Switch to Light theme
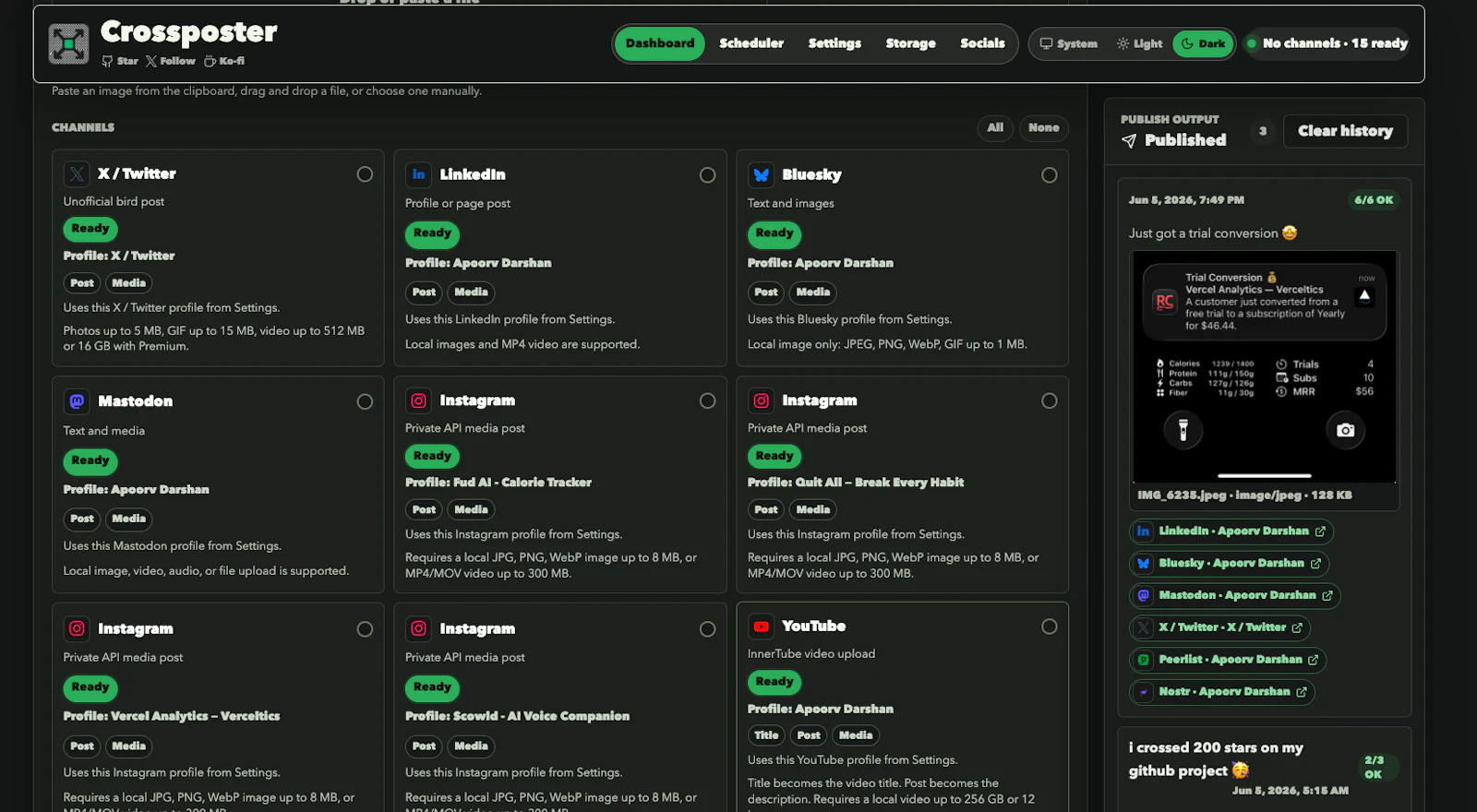Screen dimensions: 1477x812 point(1139,43)
